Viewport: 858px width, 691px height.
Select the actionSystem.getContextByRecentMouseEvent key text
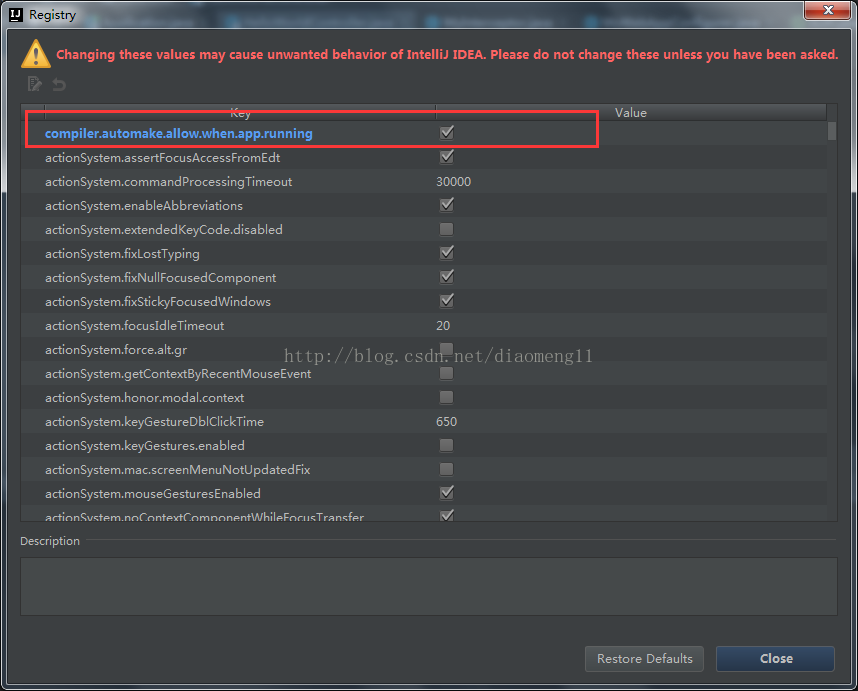point(178,374)
